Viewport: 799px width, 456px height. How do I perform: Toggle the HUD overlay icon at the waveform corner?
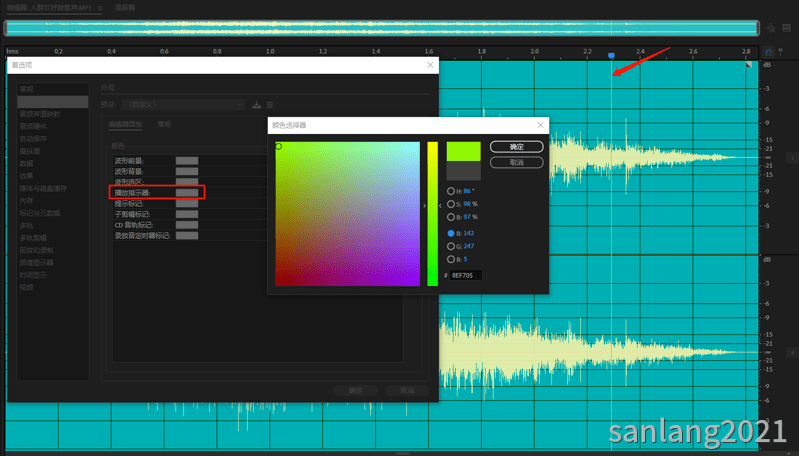point(748,65)
